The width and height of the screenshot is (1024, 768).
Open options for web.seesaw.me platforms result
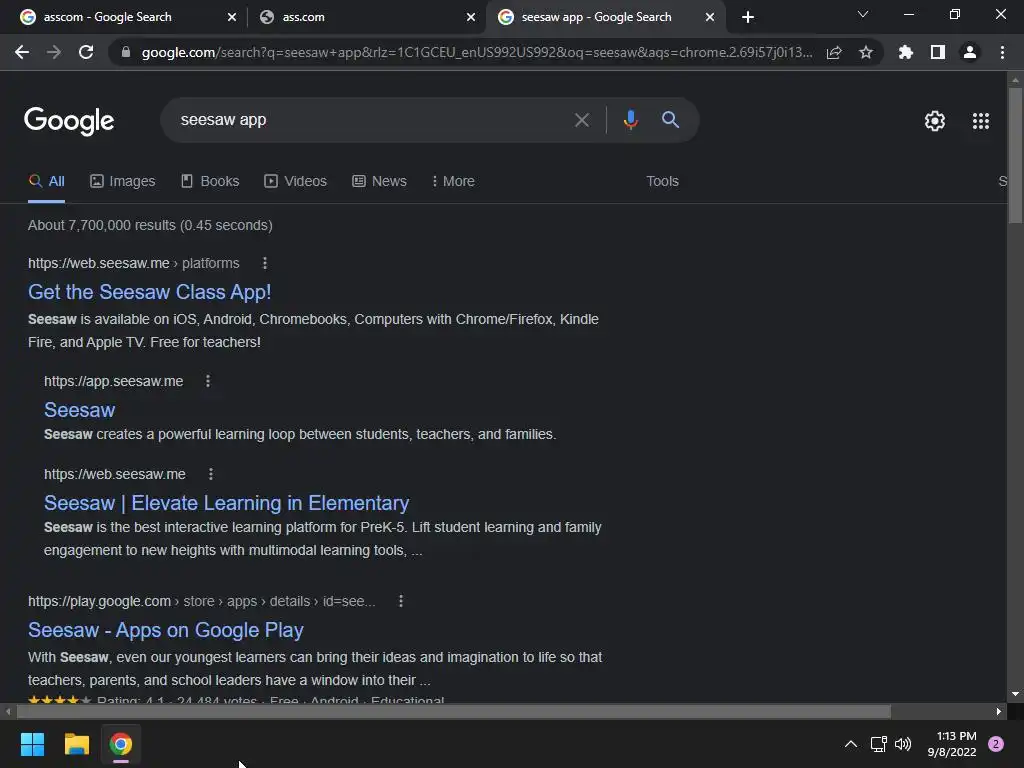pyautogui.click(x=264, y=263)
